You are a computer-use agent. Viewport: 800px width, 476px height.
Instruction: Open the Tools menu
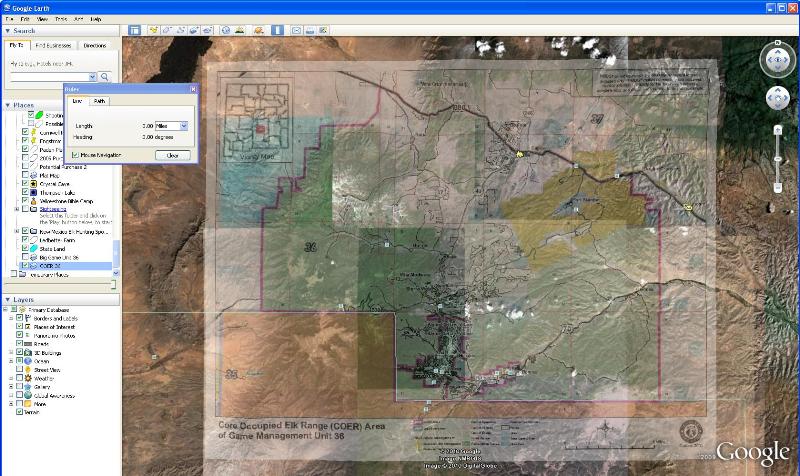point(61,19)
